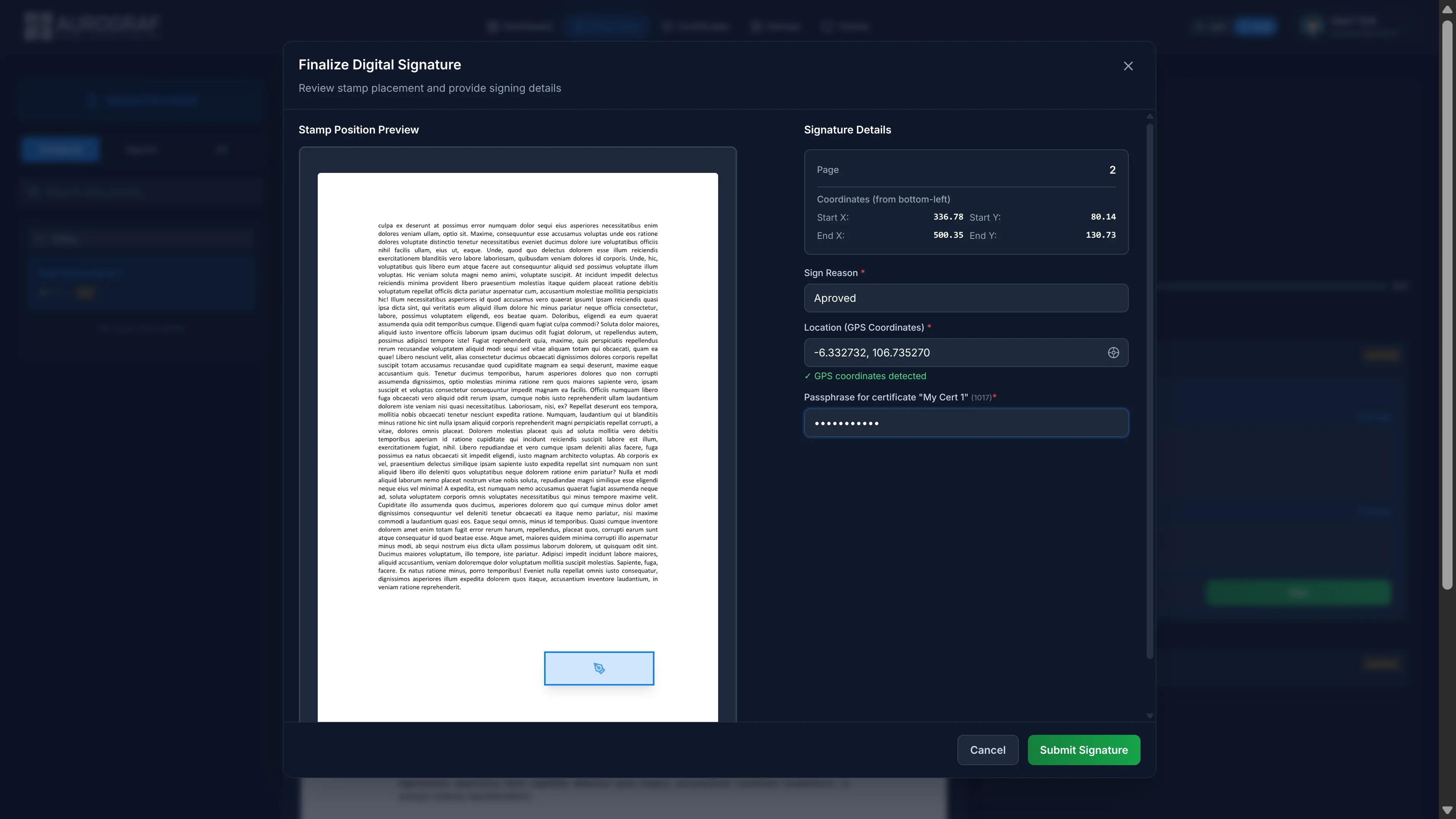
Task: Click the Start Y value "80.14"
Action: (x=1103, y=217)
